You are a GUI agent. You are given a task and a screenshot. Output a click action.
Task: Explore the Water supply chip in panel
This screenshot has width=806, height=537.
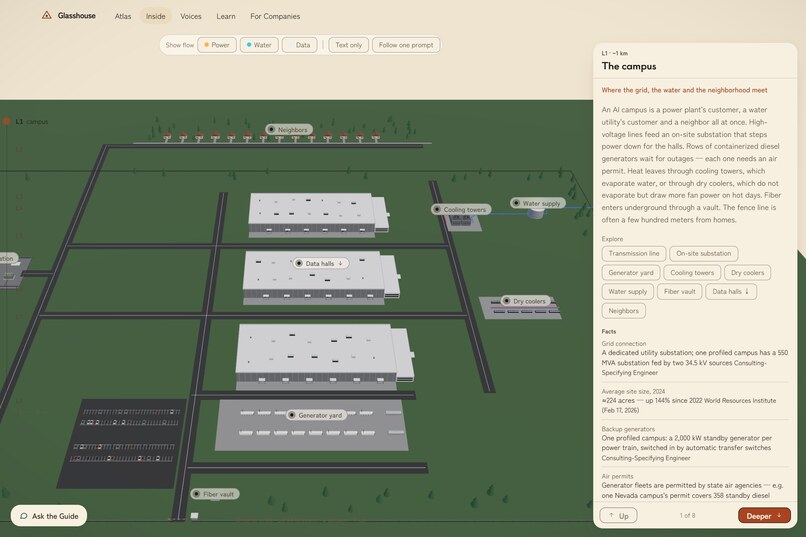point(628,291)
